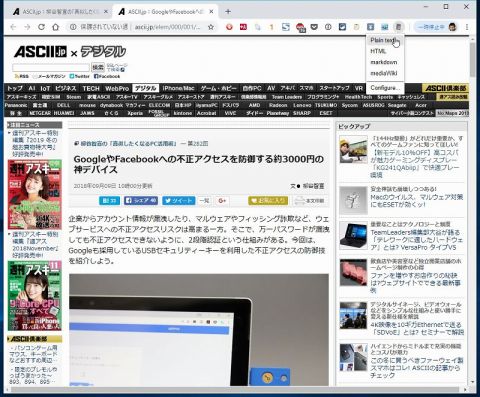The image size is (480, 397).
Task: Click the site info icon in address bar
Action: [x=73, y=27]
